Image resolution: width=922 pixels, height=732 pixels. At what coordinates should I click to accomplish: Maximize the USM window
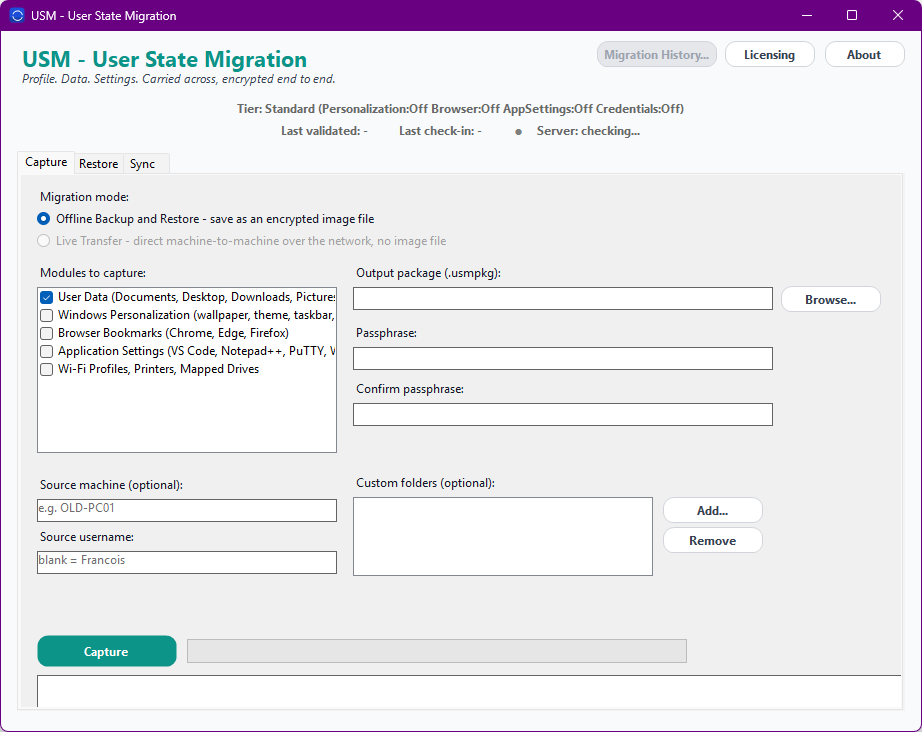(x=851, y=15)
